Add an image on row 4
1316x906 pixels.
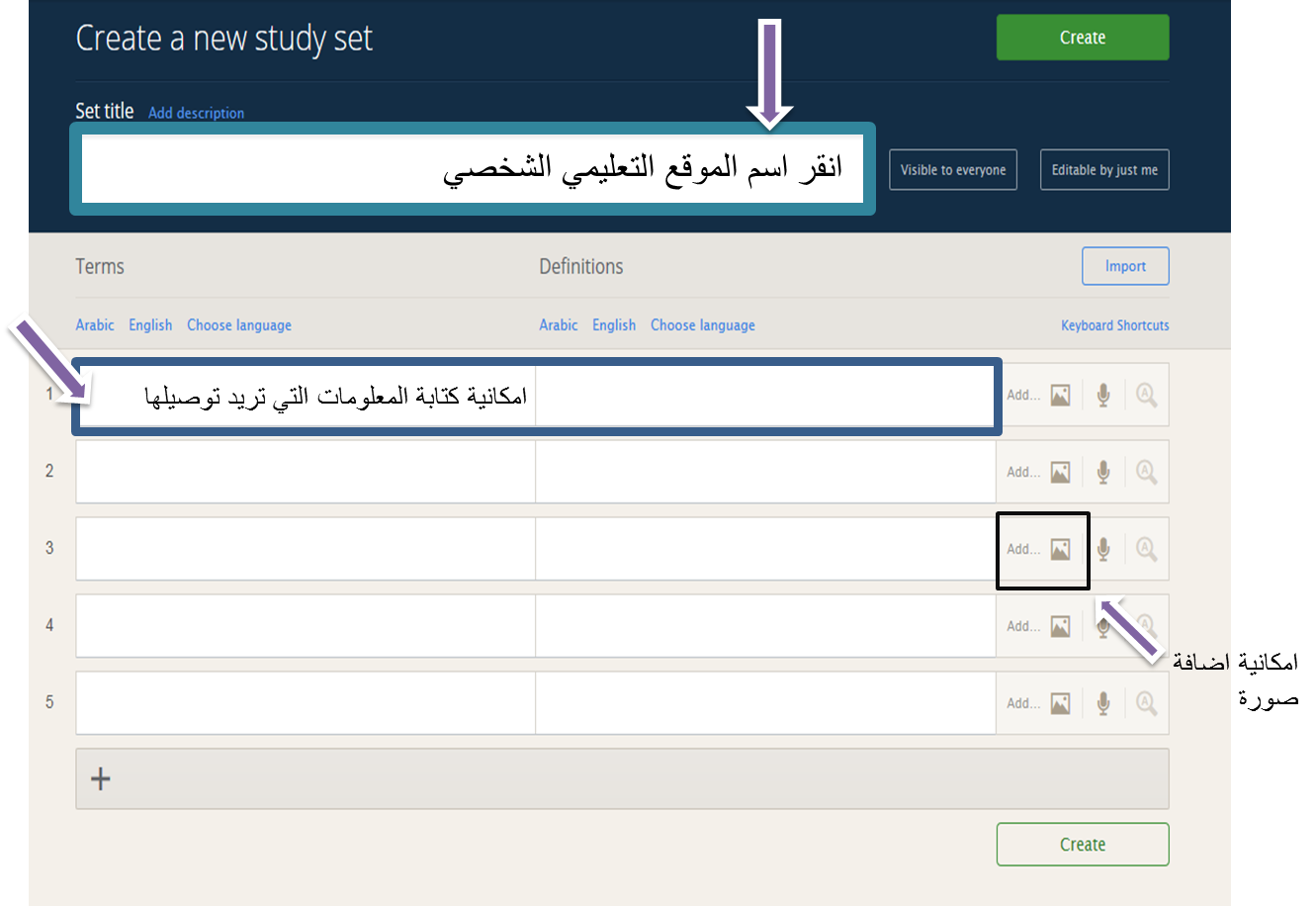click(1060, 625)
